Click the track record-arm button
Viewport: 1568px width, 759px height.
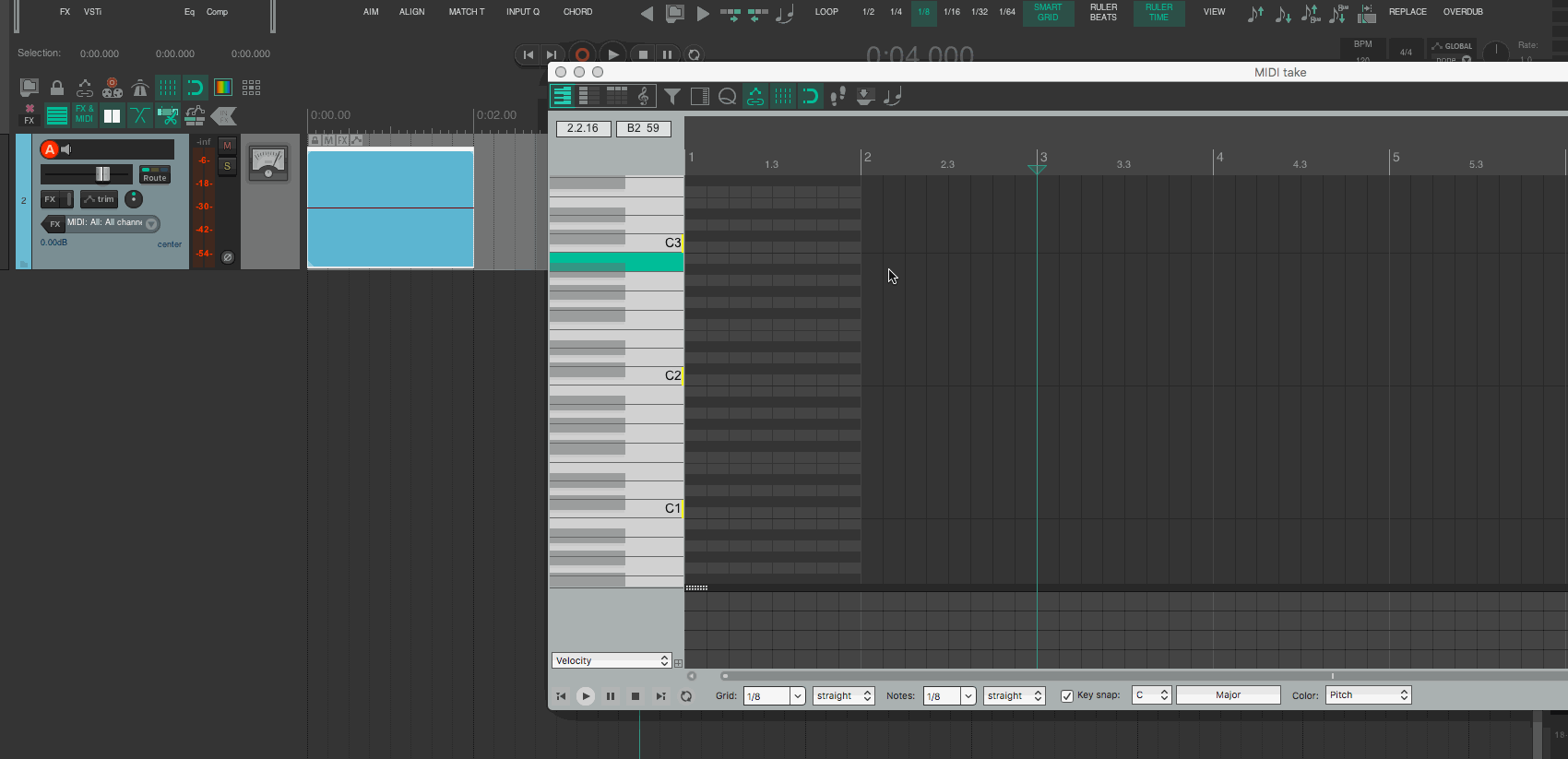(x=50, y=149)
